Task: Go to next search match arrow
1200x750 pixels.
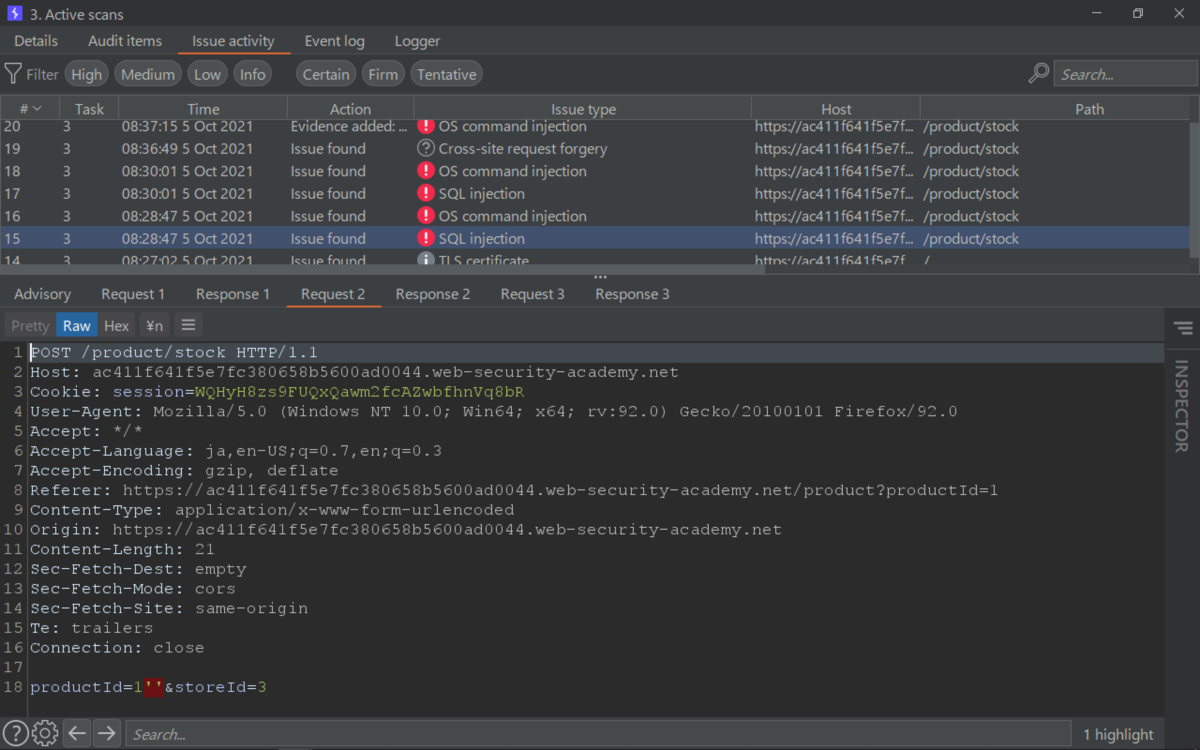Action: tap(107, 733)
